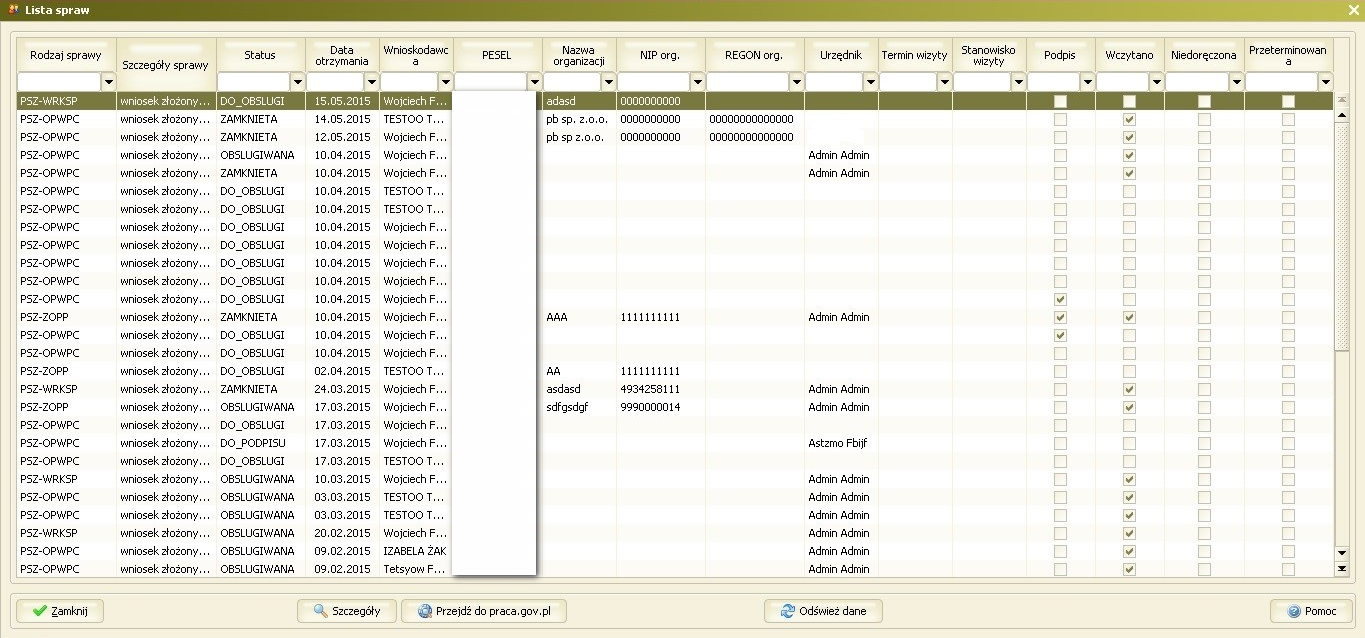This screenshot has width=1365, height=638.
Task: Open case details via Szczegóły button
Action: click(x=346, y=611)
